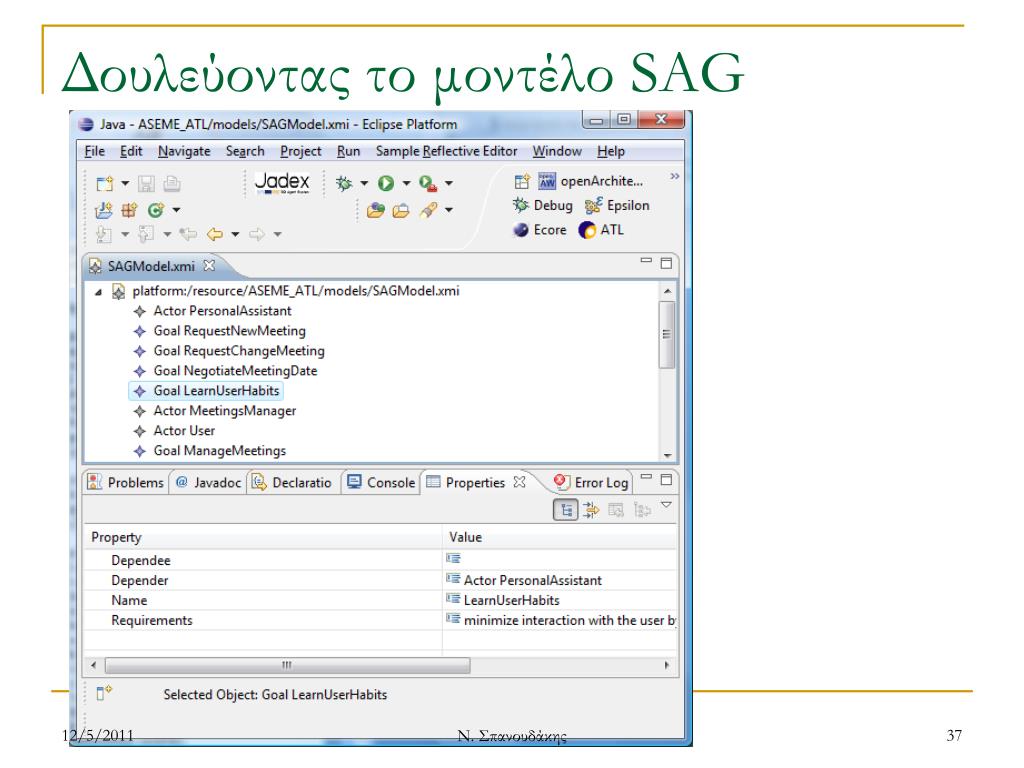Image resolution: width=1024 pixels, height=768 pixels.
Task: Switch to the Ecore perspective
Action: [540, 230]
